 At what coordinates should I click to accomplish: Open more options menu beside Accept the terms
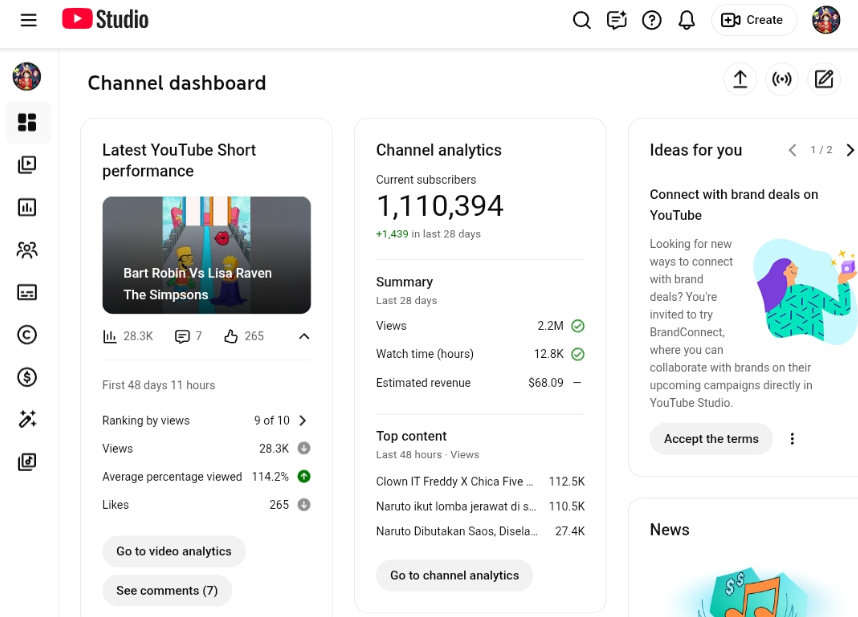coord(792,439)
